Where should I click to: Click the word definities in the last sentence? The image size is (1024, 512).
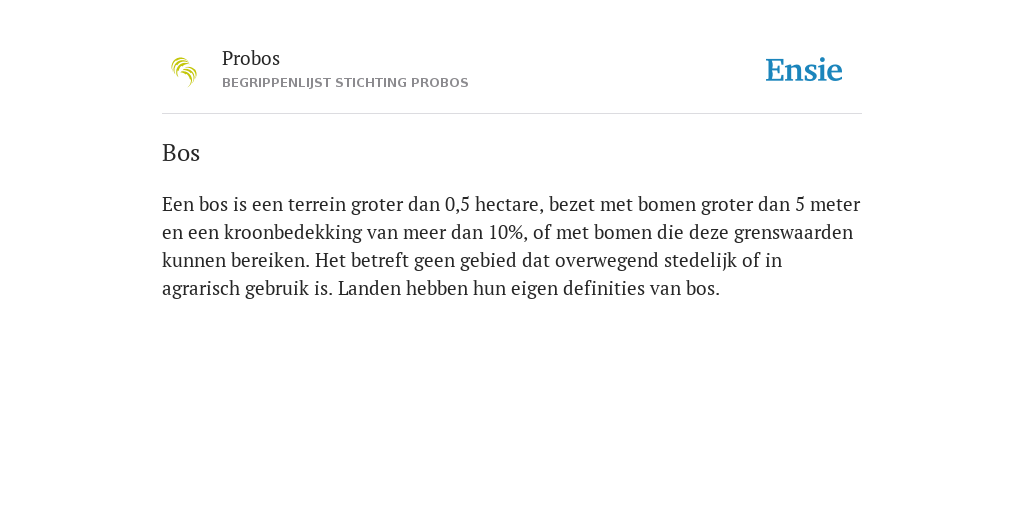(x=603, y=289)
